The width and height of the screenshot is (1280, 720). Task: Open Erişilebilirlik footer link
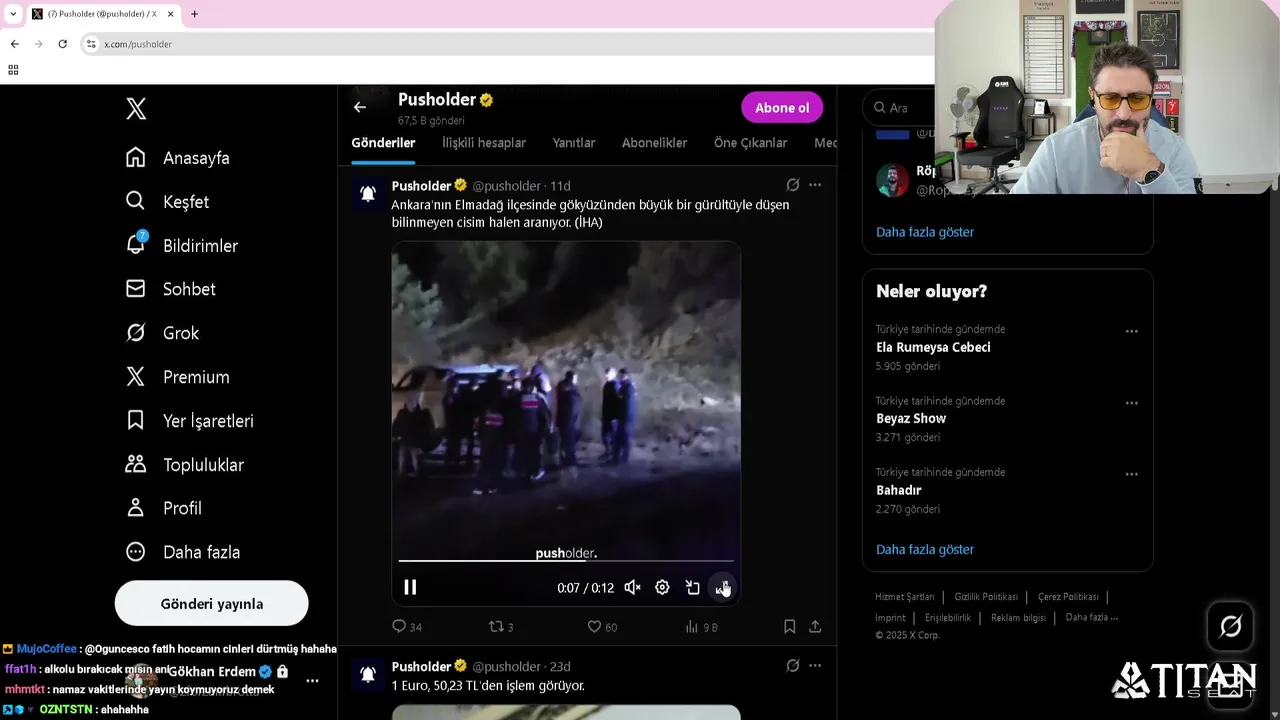tap(948, 618)
